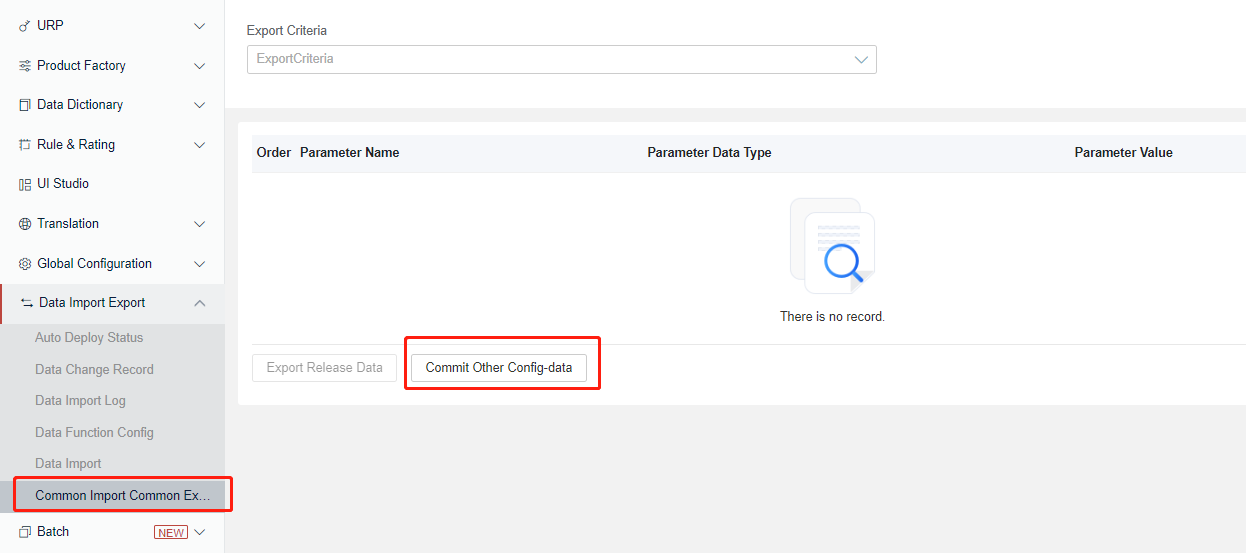Go to Data Import Log
This screenshot has width=1246, height=553.
[x=80, y=401]
